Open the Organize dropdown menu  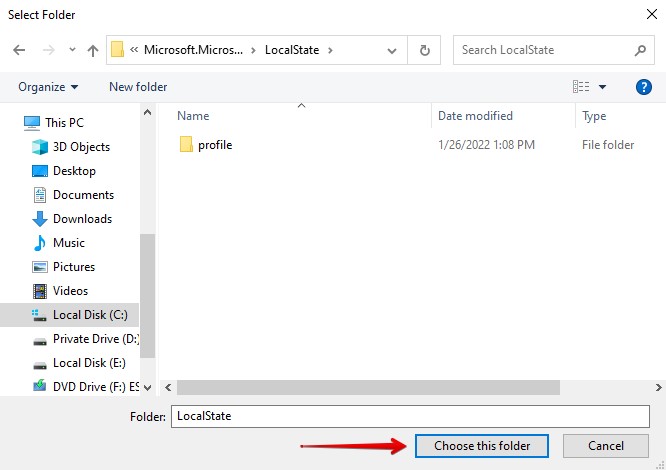tap(48, 87)
